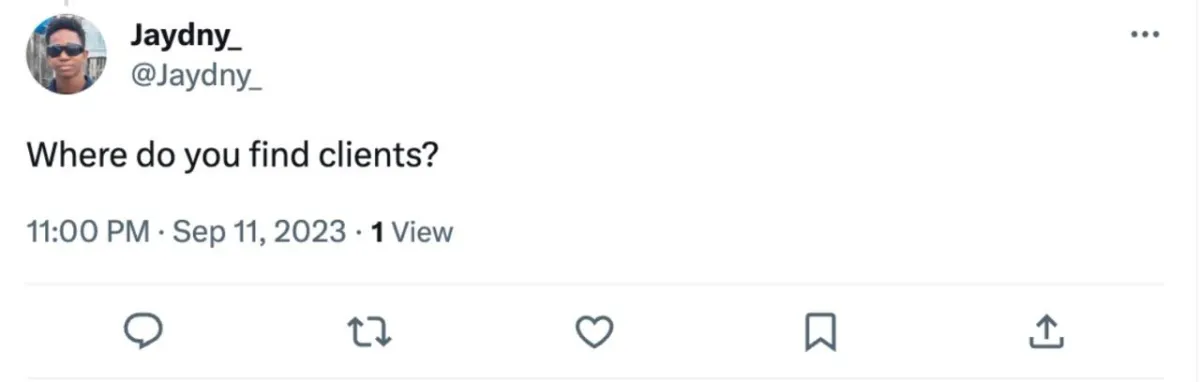
Task: Reply to the tweet via speech bubble icon
Action: 148,330
